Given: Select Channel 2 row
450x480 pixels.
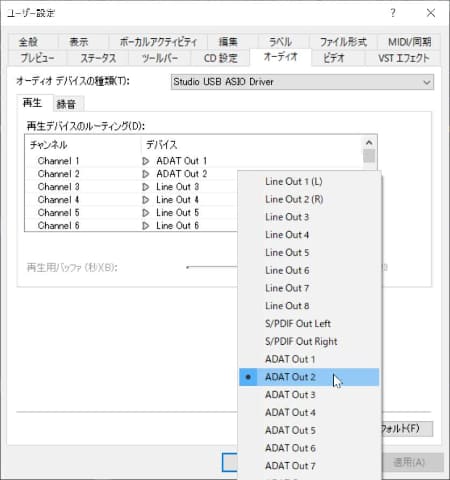Looking at the screenshot, I should coord(131,174).
